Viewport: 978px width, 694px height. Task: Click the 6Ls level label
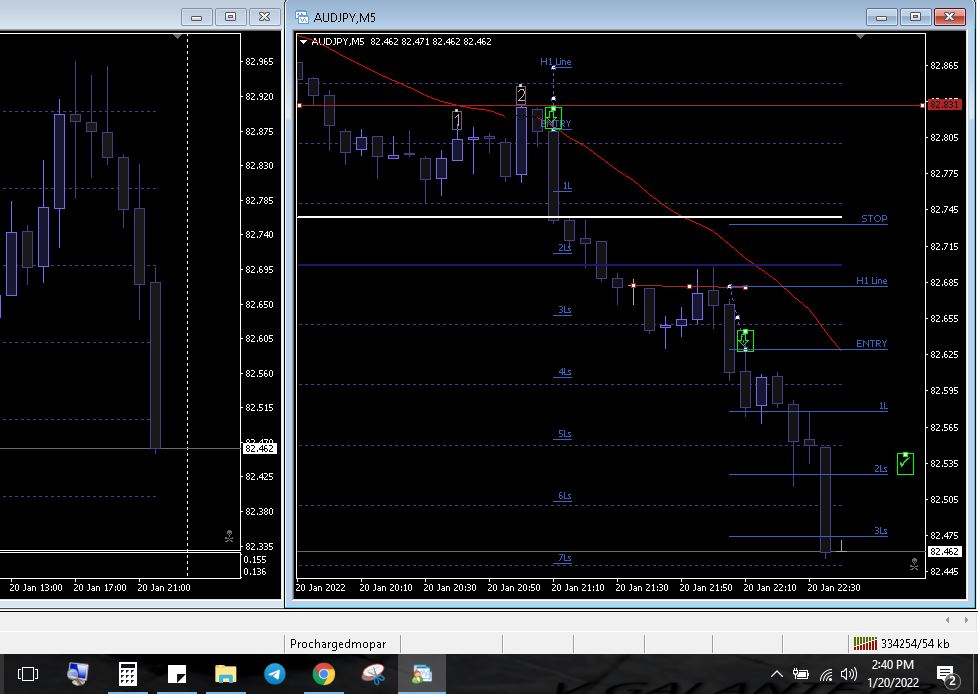point(564,496)
